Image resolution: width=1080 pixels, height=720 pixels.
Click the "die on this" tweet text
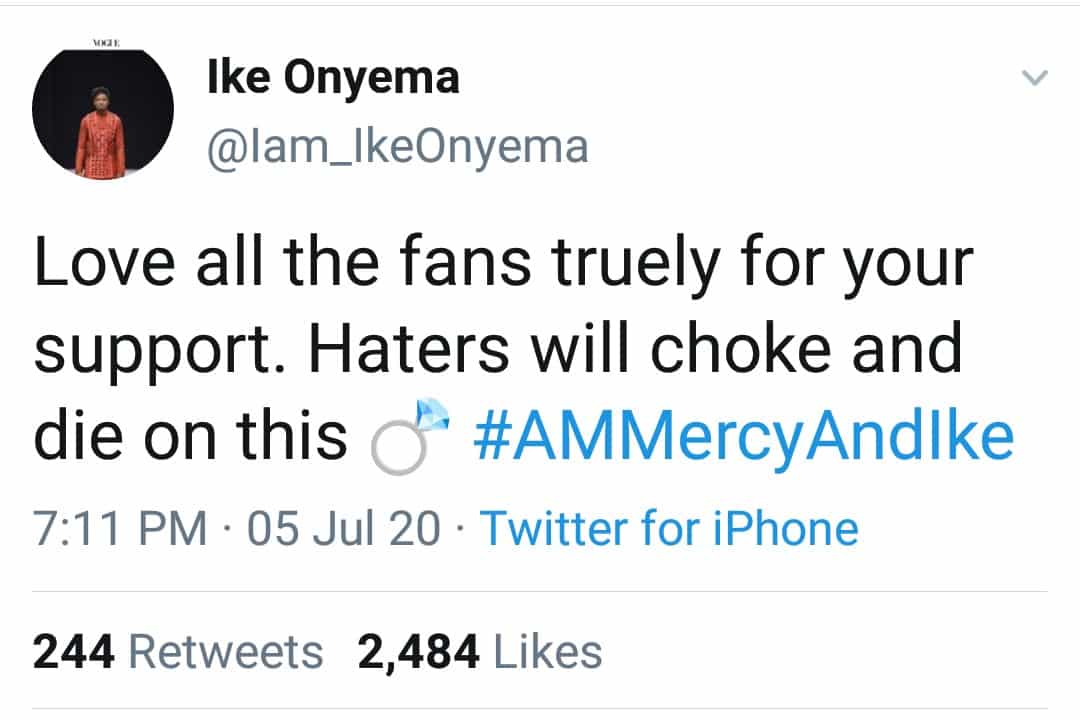coord(190,436)
